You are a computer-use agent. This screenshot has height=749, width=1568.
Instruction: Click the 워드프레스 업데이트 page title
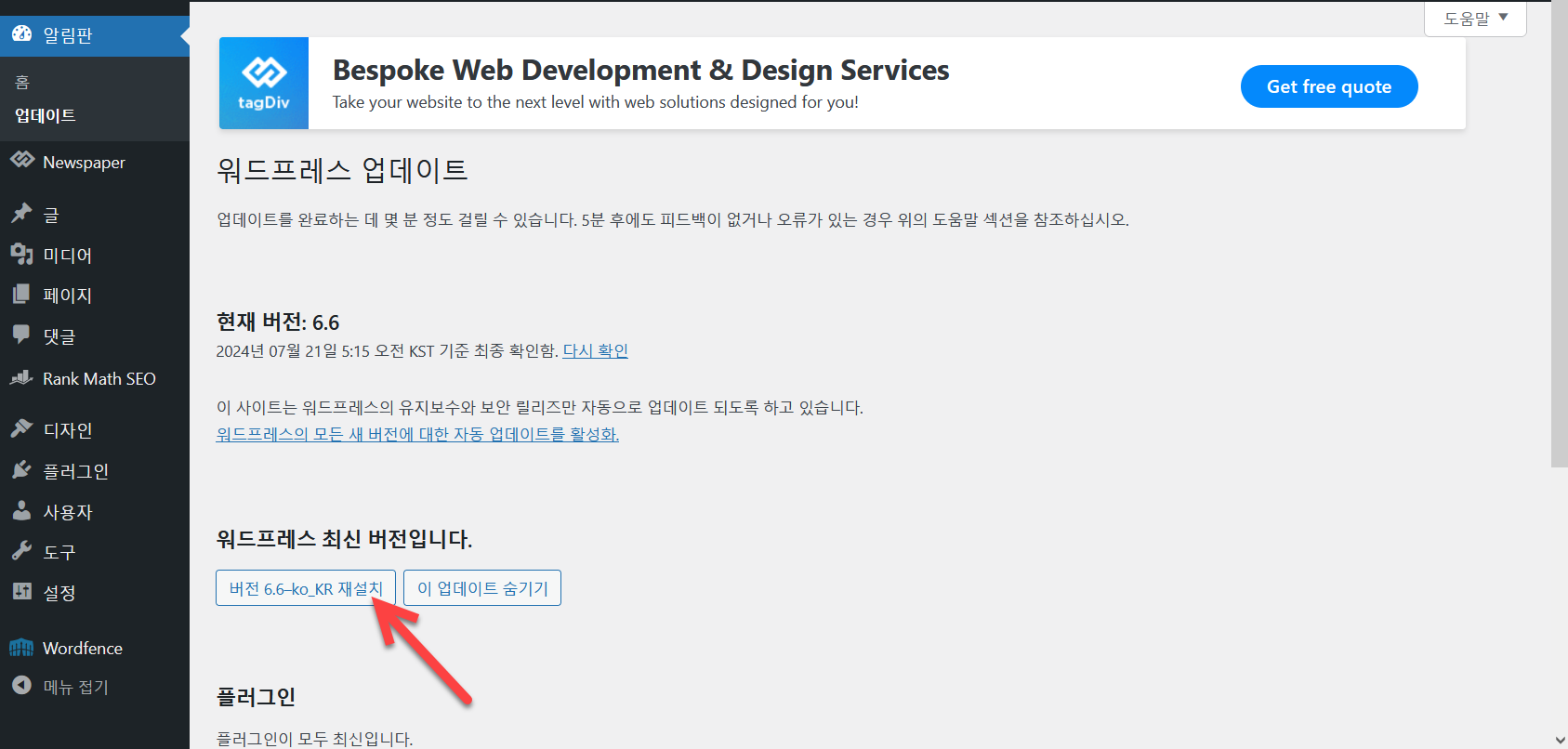[x=342, y=170]
